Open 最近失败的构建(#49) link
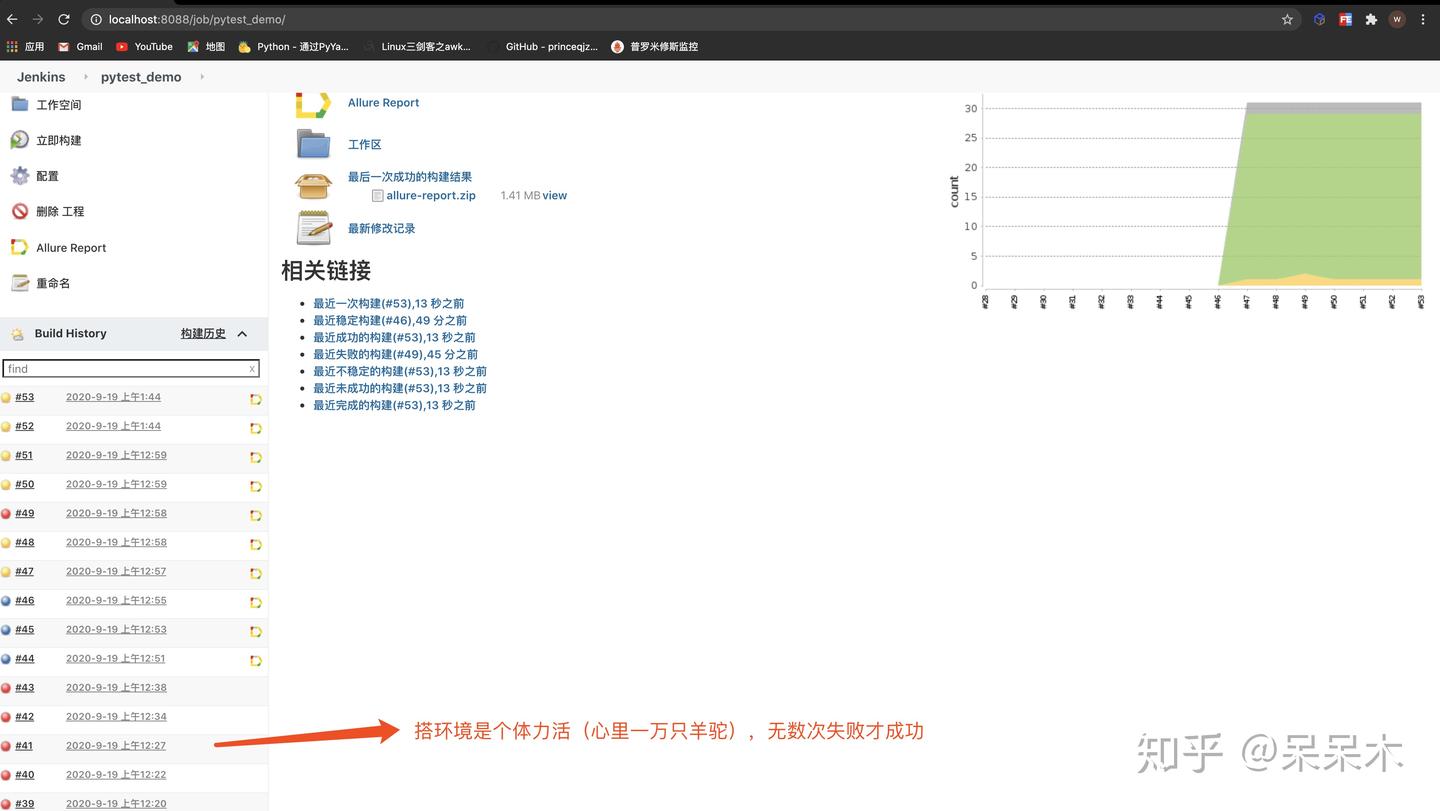 (395, 354)
